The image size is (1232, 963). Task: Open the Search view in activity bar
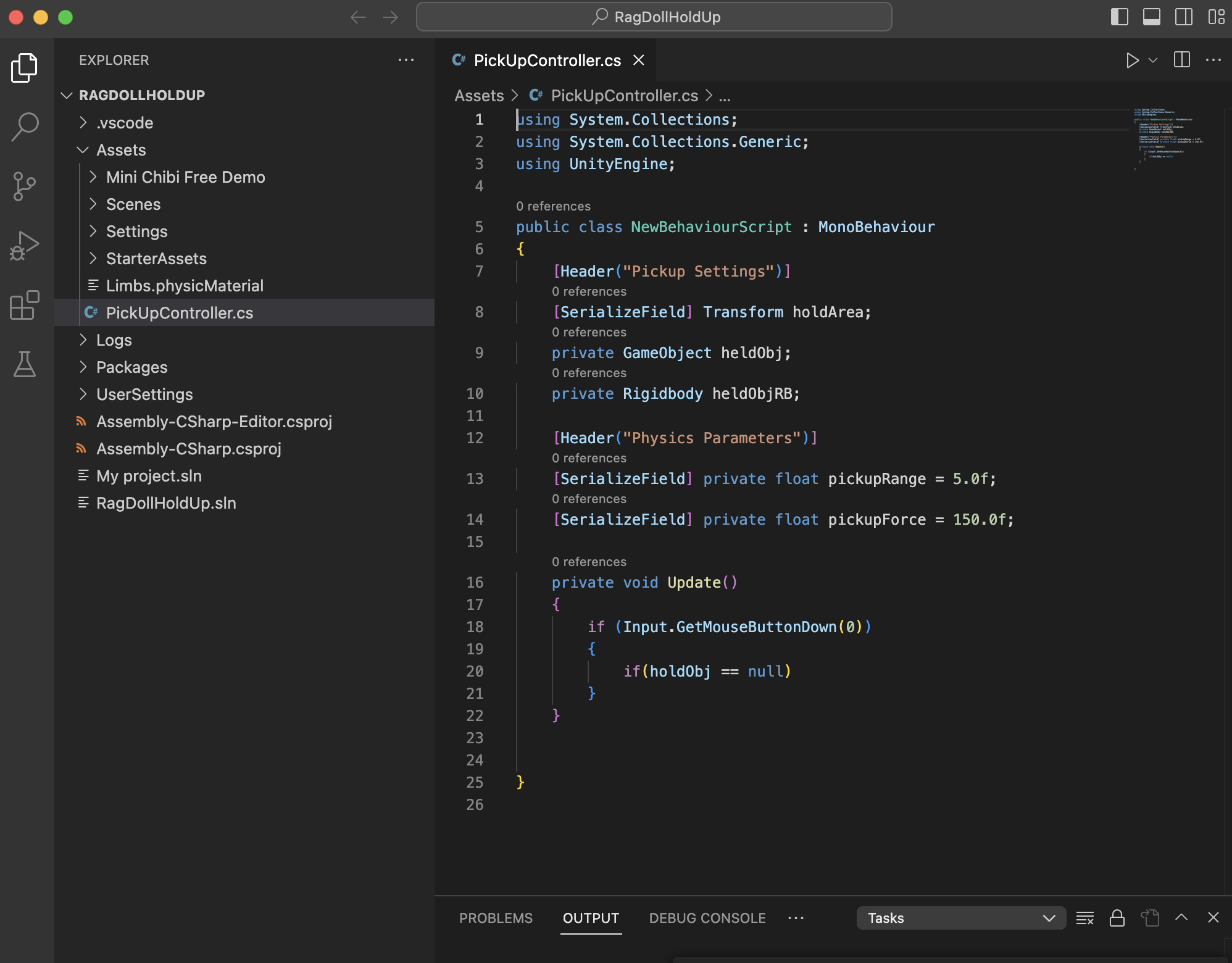click(25, 127)
